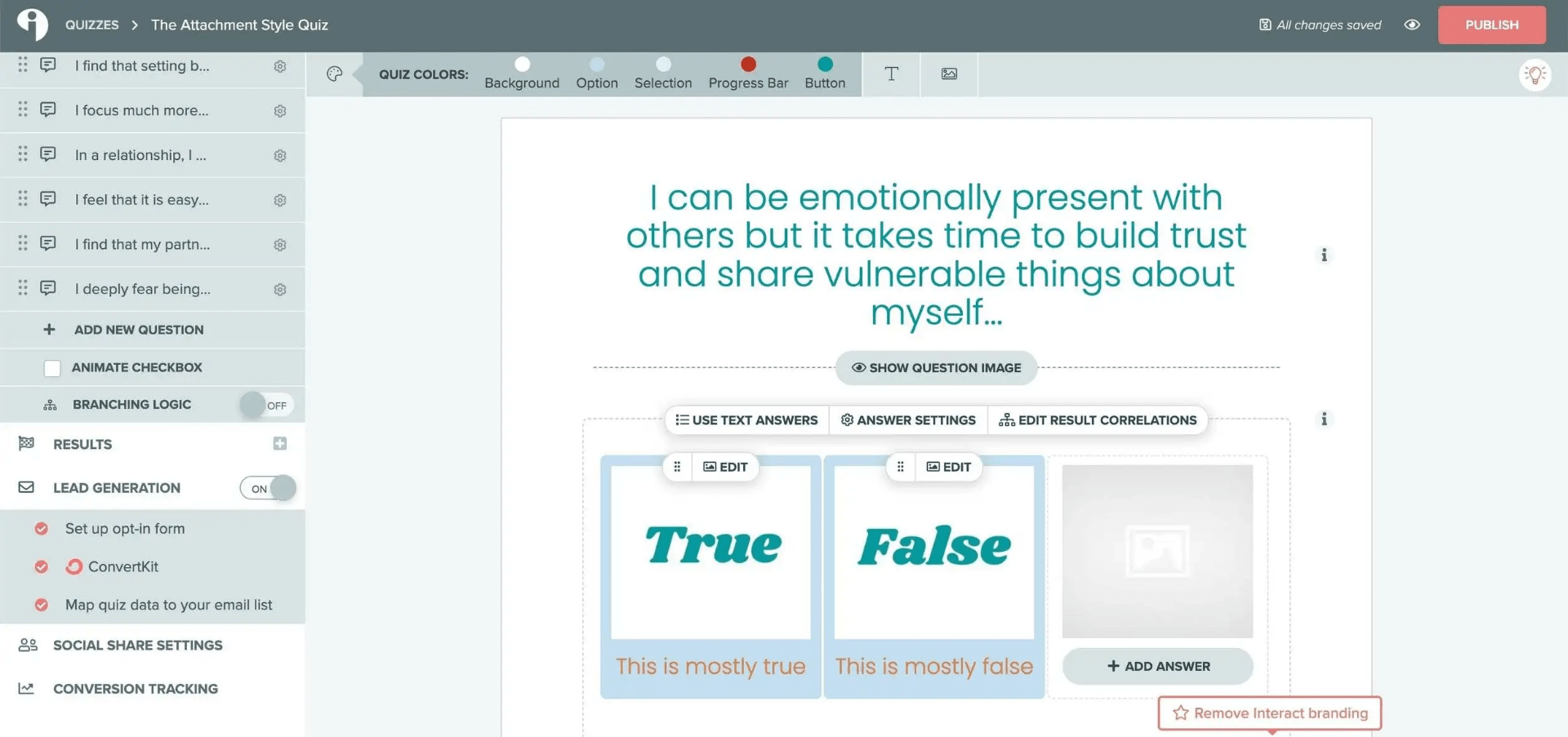Go to Quizzes breadcrumb
This screenshot has height=737, width=1568.
tap(91, 25)
